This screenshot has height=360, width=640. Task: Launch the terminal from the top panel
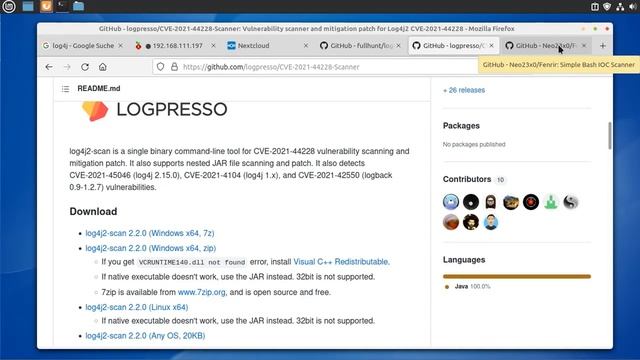pos(62,6)
